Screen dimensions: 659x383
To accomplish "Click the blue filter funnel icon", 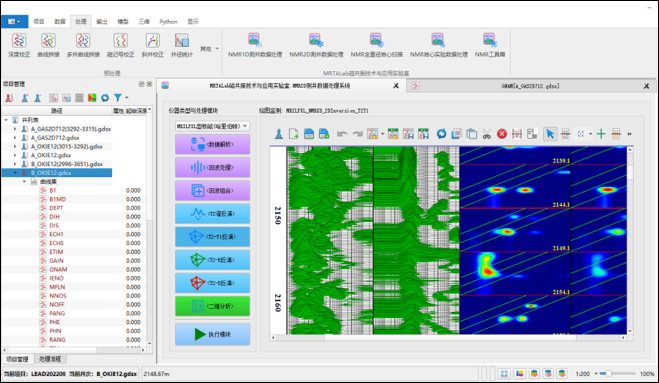I will [x=118, y=98].
